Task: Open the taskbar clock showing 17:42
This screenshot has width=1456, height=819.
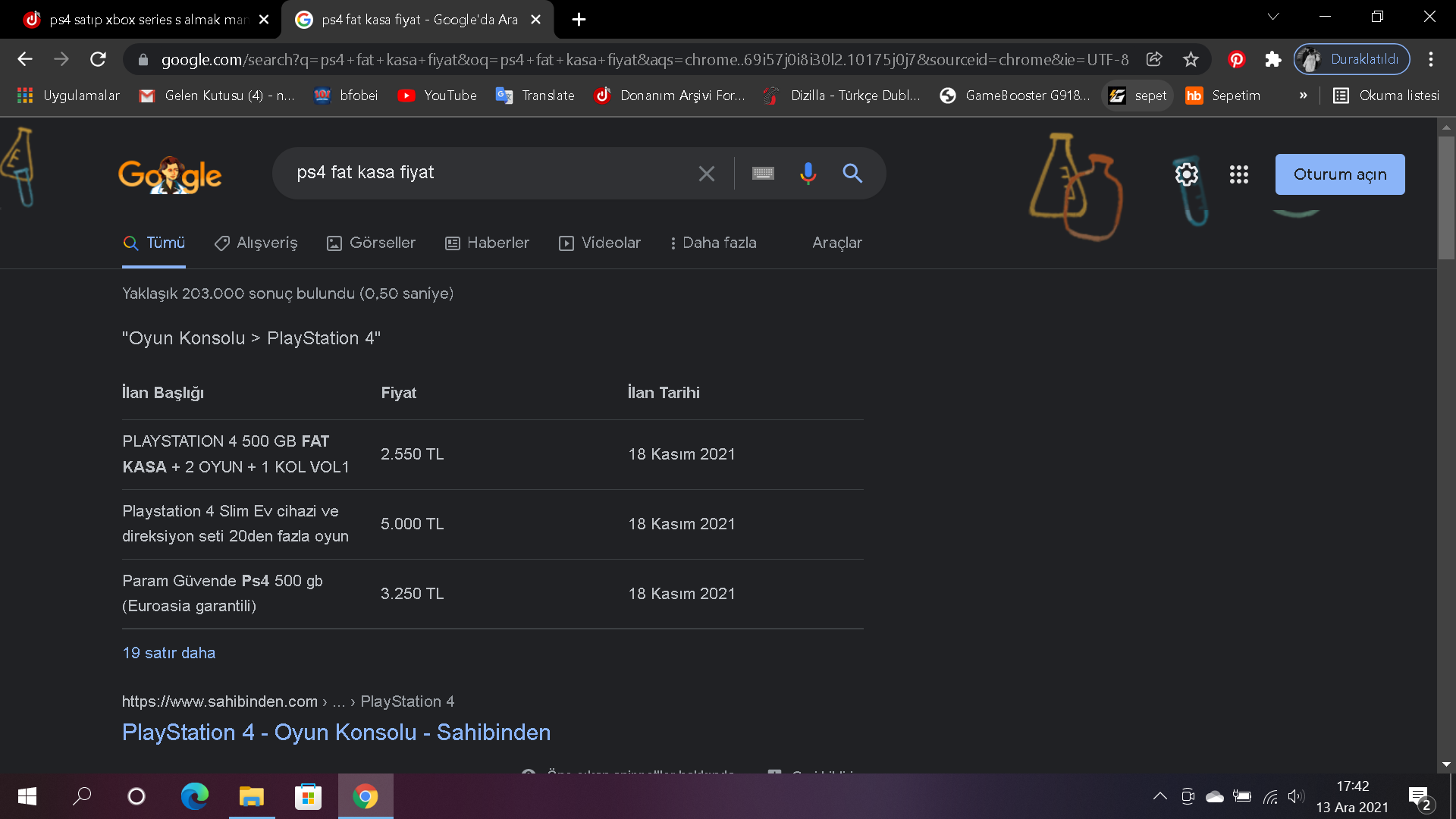Action: (x=1353, y=796)
